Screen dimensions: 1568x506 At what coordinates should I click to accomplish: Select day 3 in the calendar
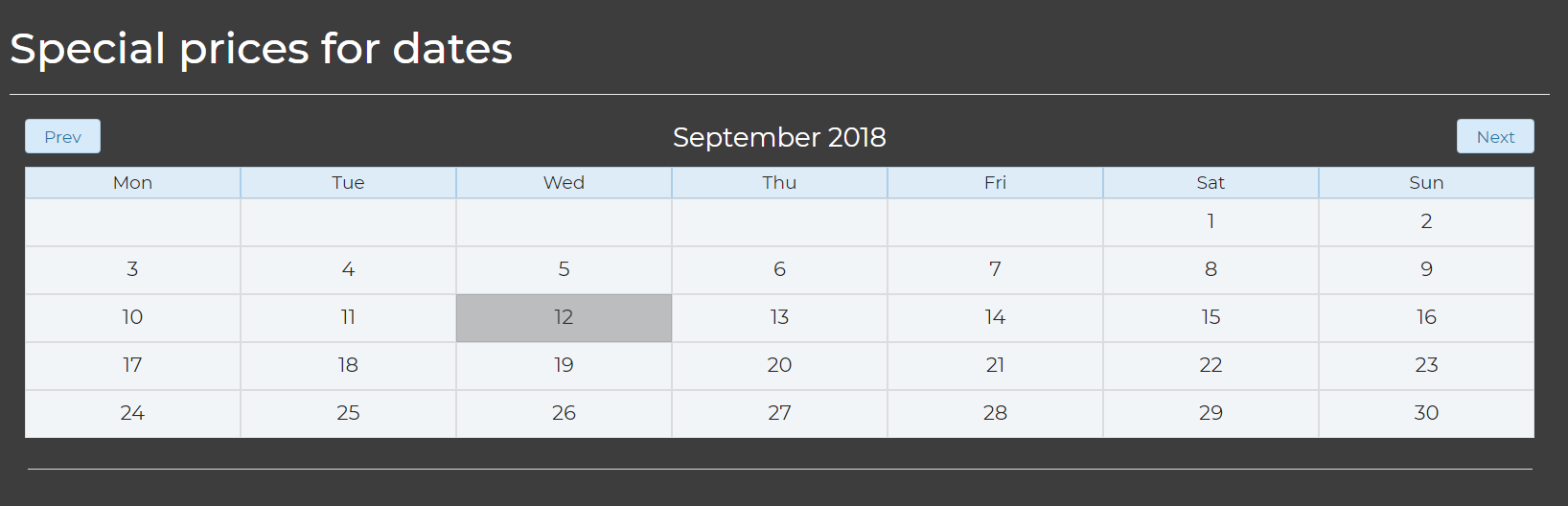click(132, 270)
